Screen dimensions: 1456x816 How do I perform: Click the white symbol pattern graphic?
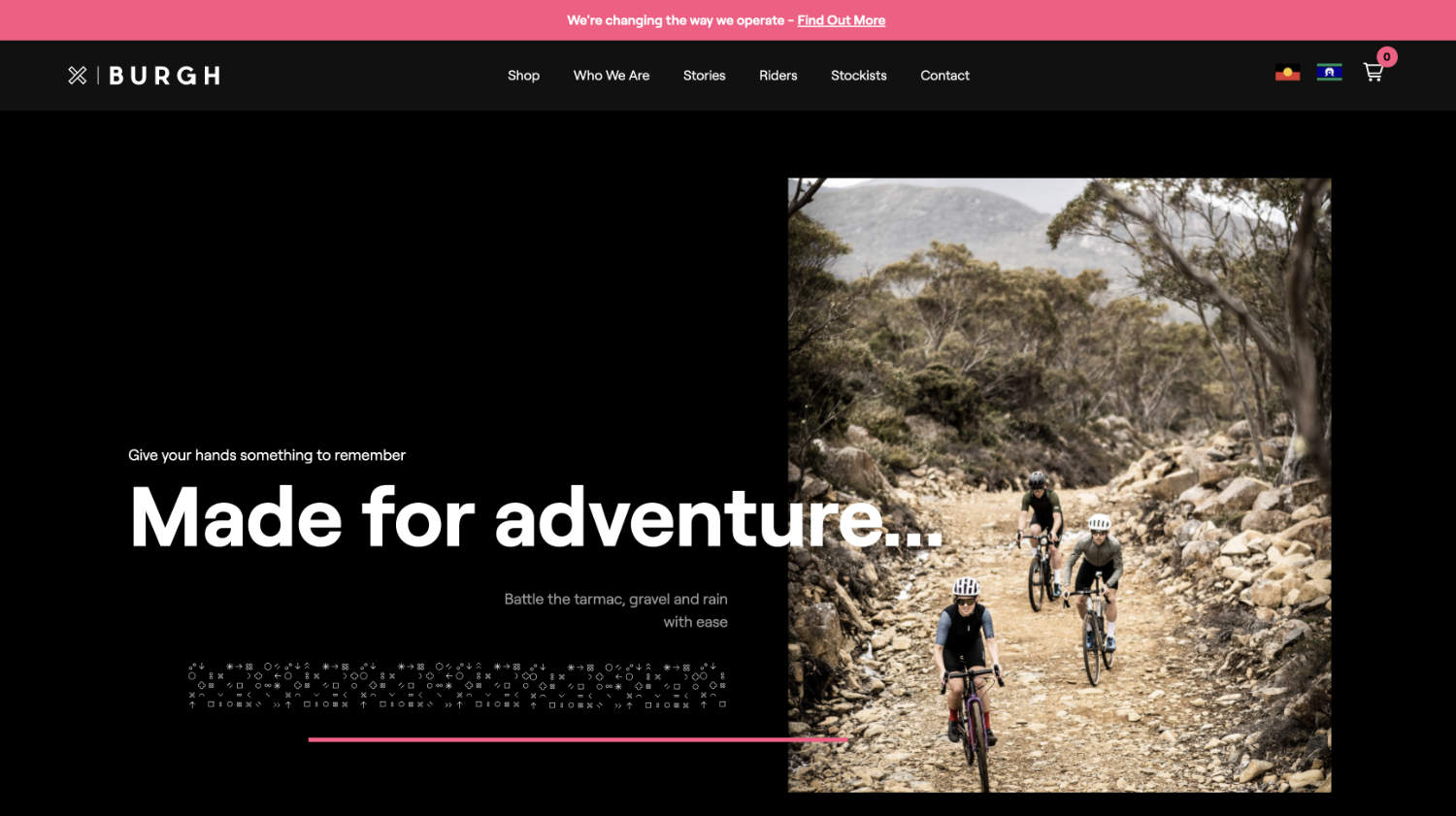point(457,686)
